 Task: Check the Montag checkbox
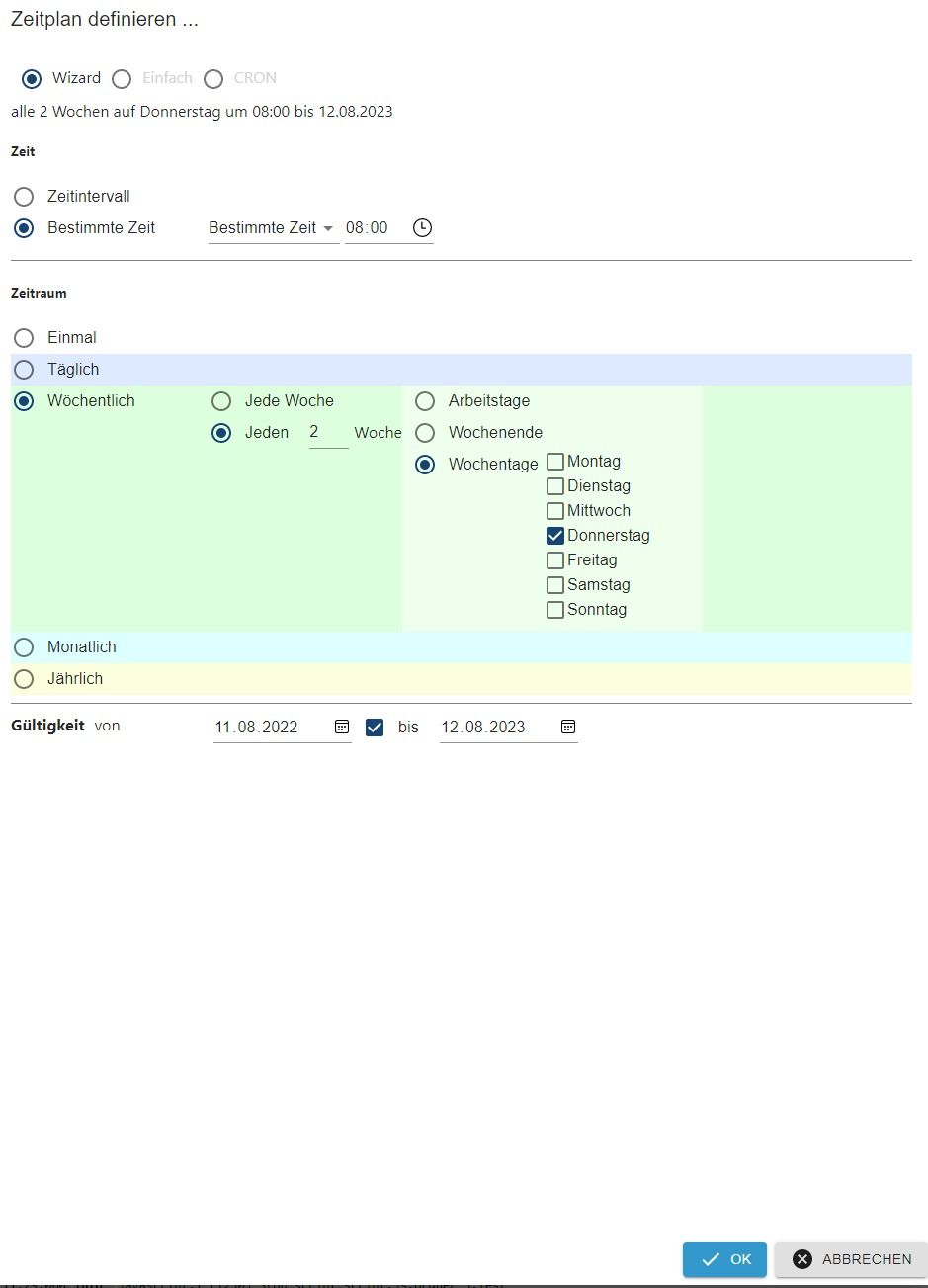coord(555,462)
